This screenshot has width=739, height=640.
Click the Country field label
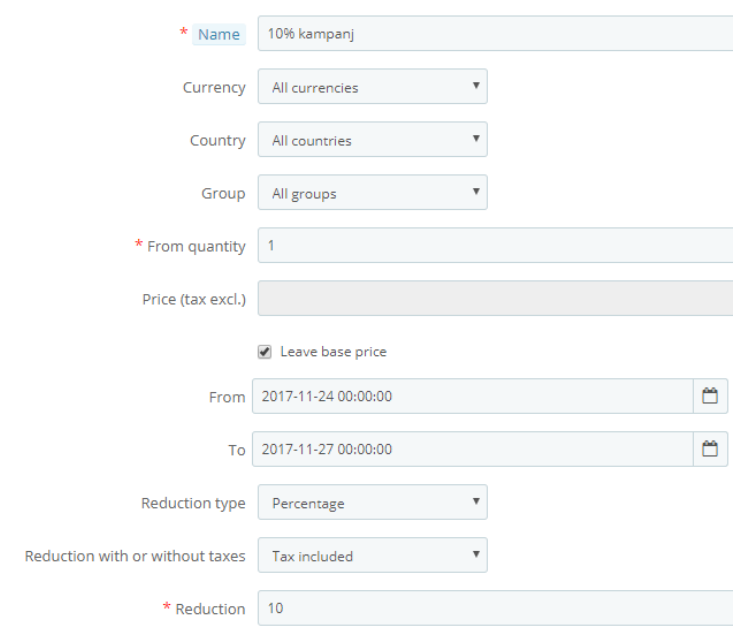217,140
